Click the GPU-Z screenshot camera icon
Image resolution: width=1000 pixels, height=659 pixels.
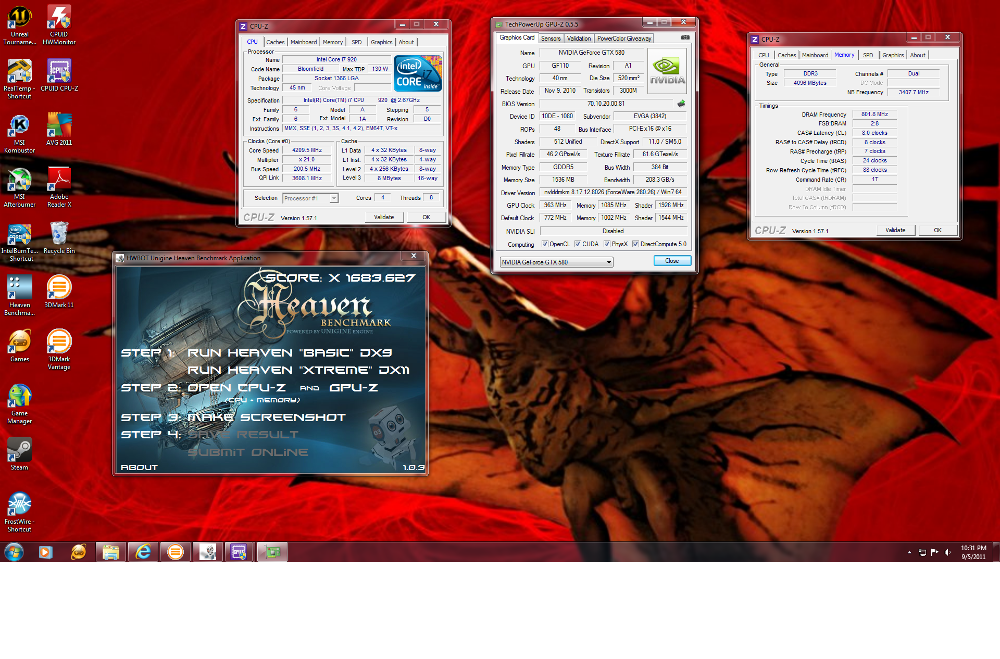tap(685, 38)
